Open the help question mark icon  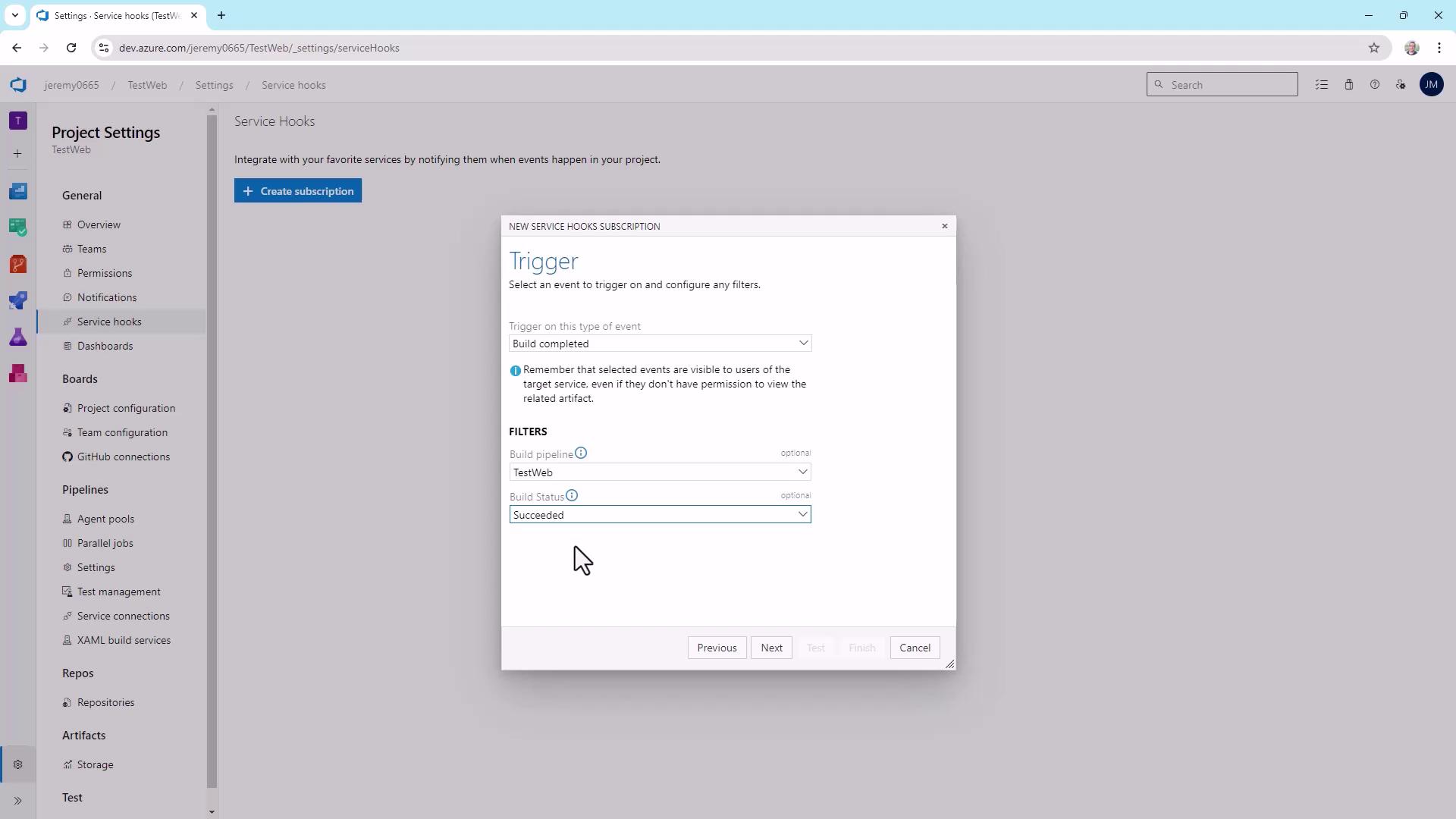1374,85
